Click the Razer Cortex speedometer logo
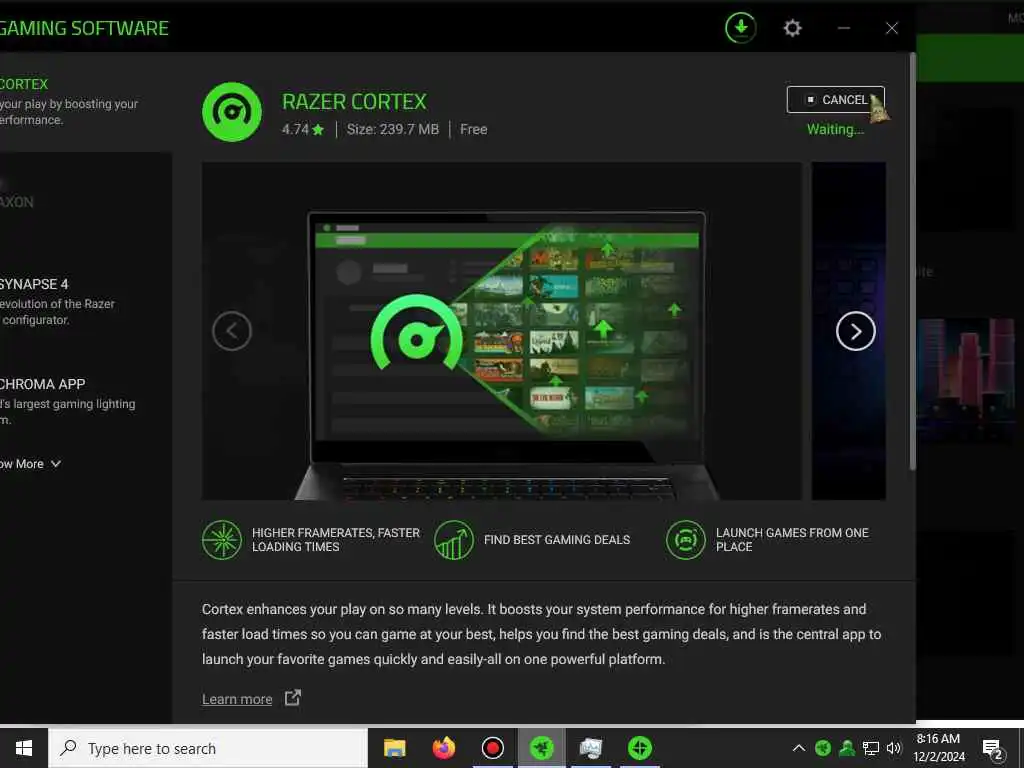This screenshot has height=768, width=1024. [x=232, y=112]
